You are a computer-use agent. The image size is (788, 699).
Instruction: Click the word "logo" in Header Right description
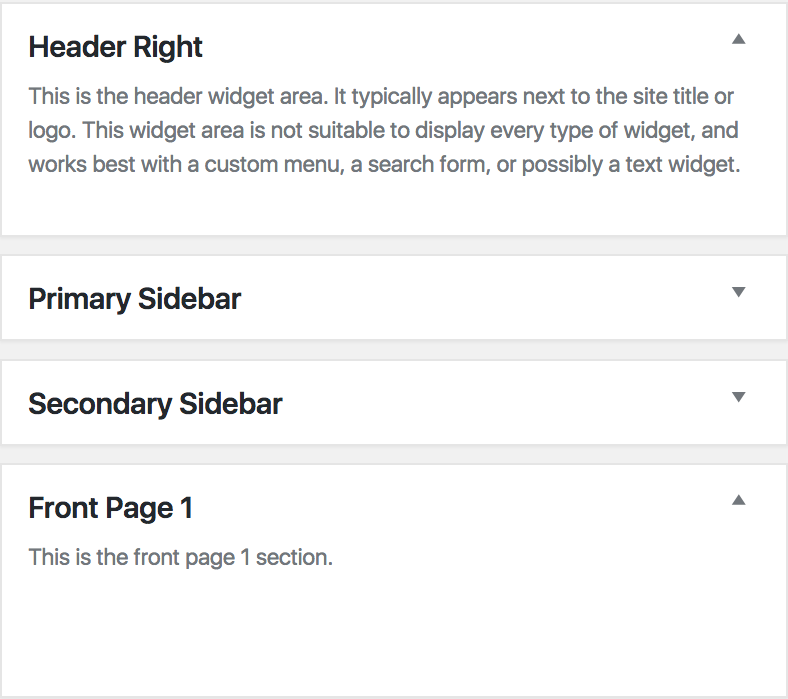[47, 131]
